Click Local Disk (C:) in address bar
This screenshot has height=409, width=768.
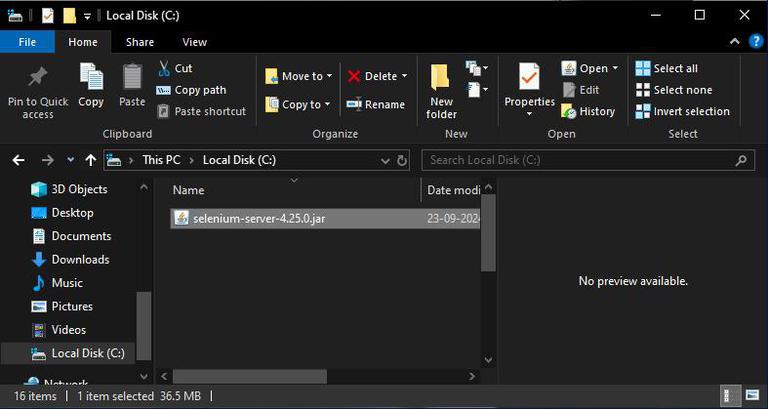[x=240, y=160]
